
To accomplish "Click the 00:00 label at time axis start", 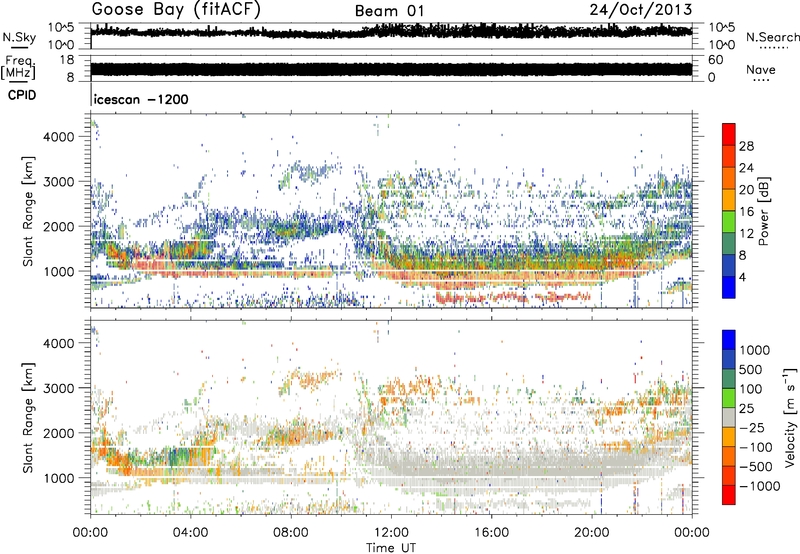I will pyautogui.click(x=90, y=532).
